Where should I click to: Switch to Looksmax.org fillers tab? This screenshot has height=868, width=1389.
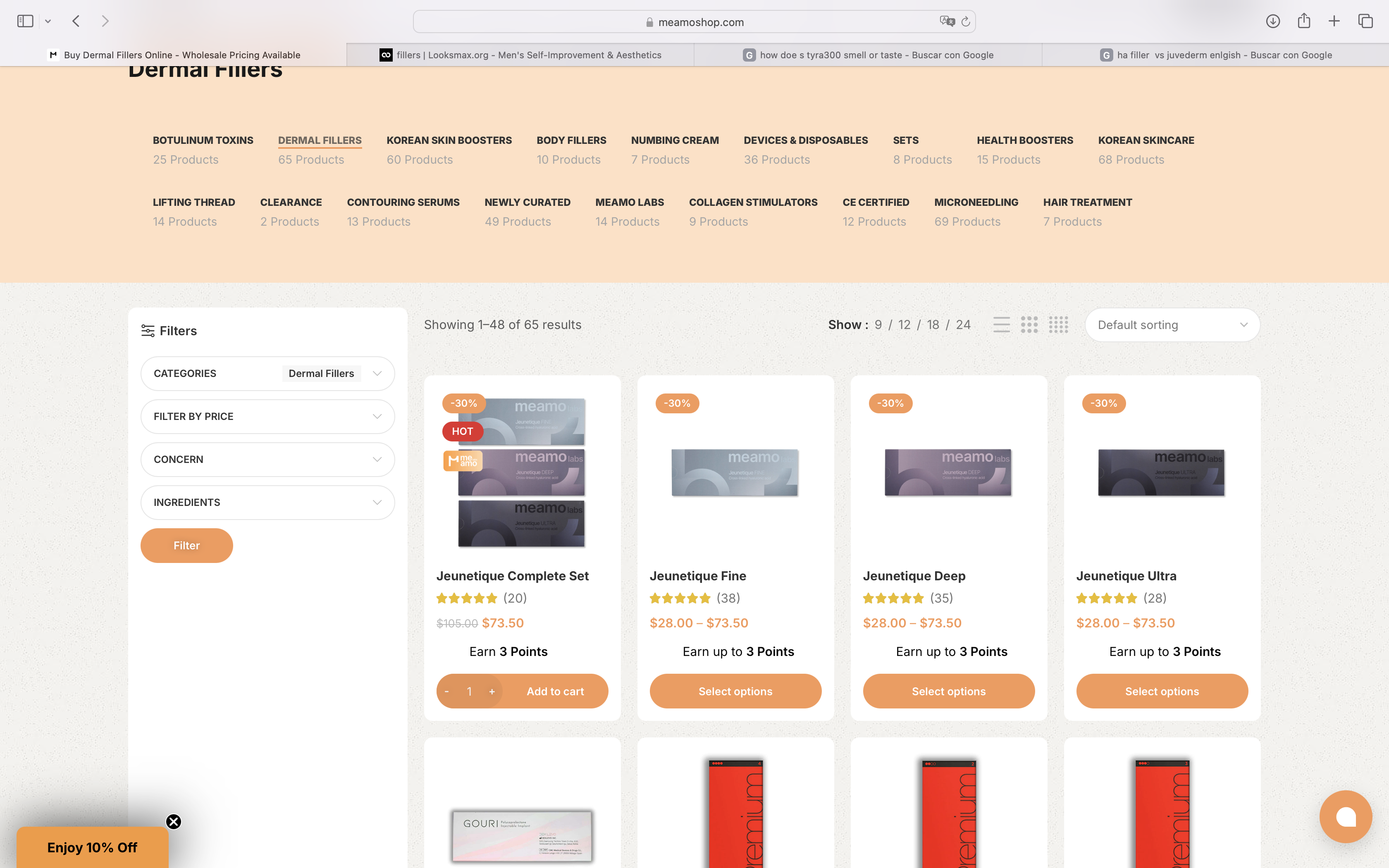pos(520,55)
